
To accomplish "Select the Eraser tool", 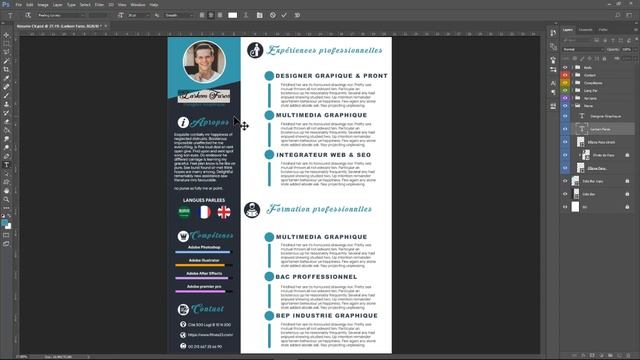I will (x=6, y=122).
